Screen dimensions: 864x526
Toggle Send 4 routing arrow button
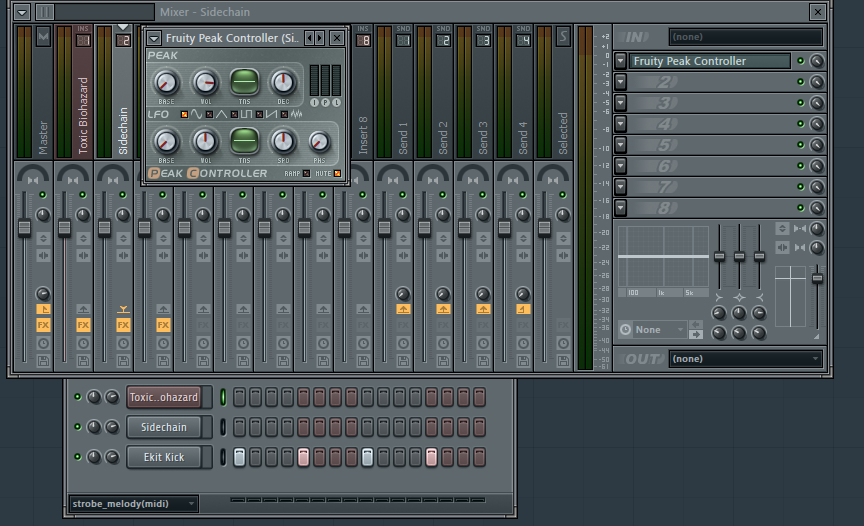click(523, 310)
